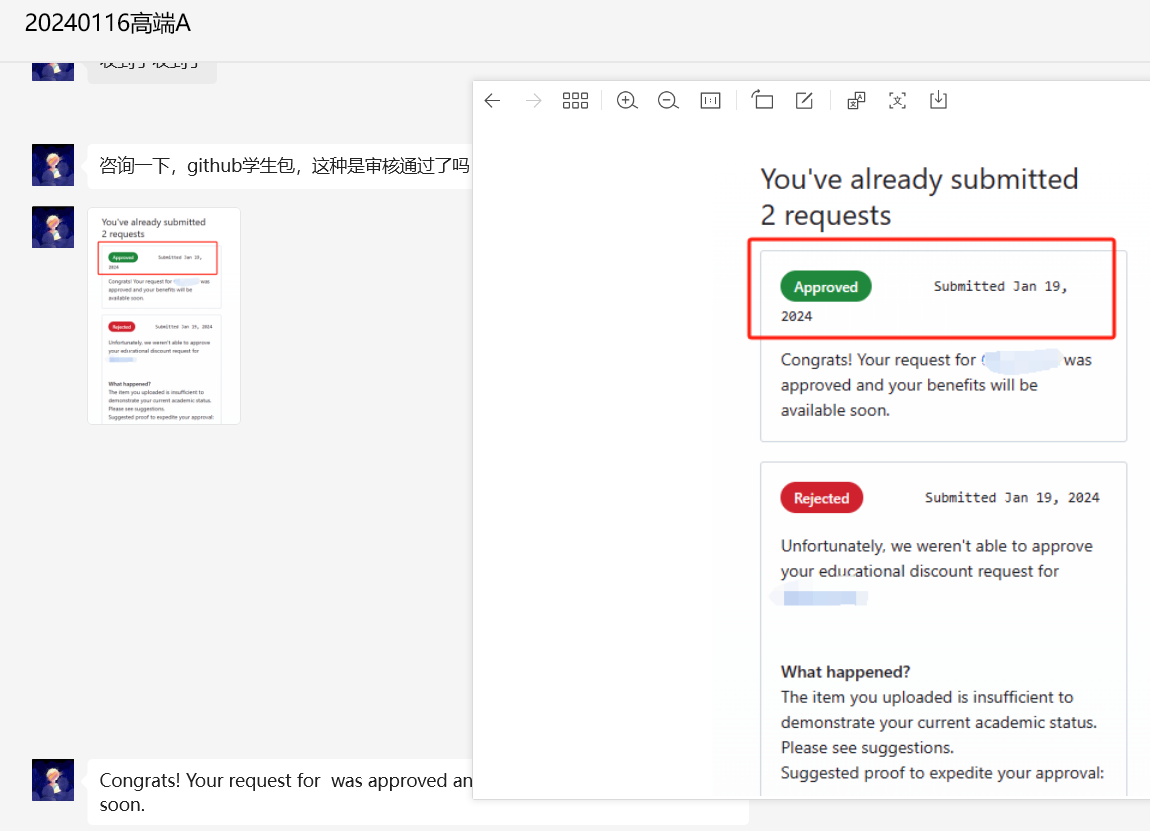Open the edit/annotate image tool
1150x831 pixels.
(804, 100)
